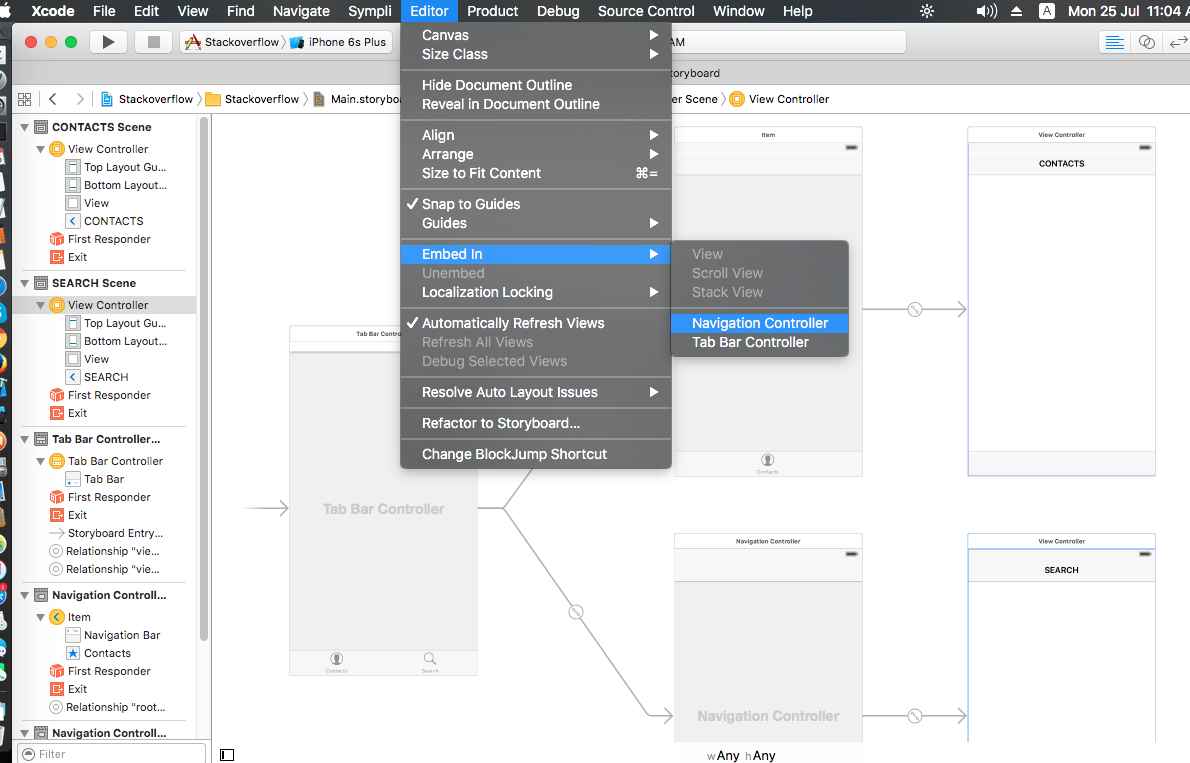Image resolution: width=1190 pixels, height=763 pixels.
Task: Go forward with the right chevron in jump bar
Action: click(80, 99)
